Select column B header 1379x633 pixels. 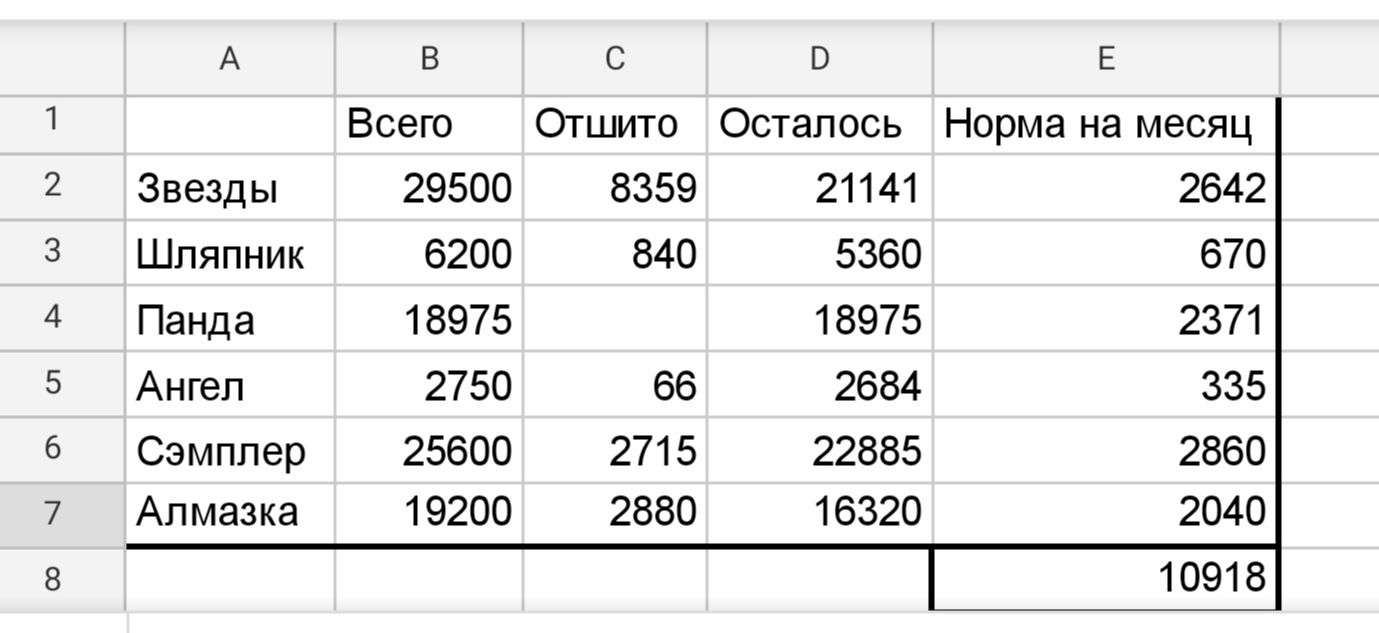pos(429,59)
